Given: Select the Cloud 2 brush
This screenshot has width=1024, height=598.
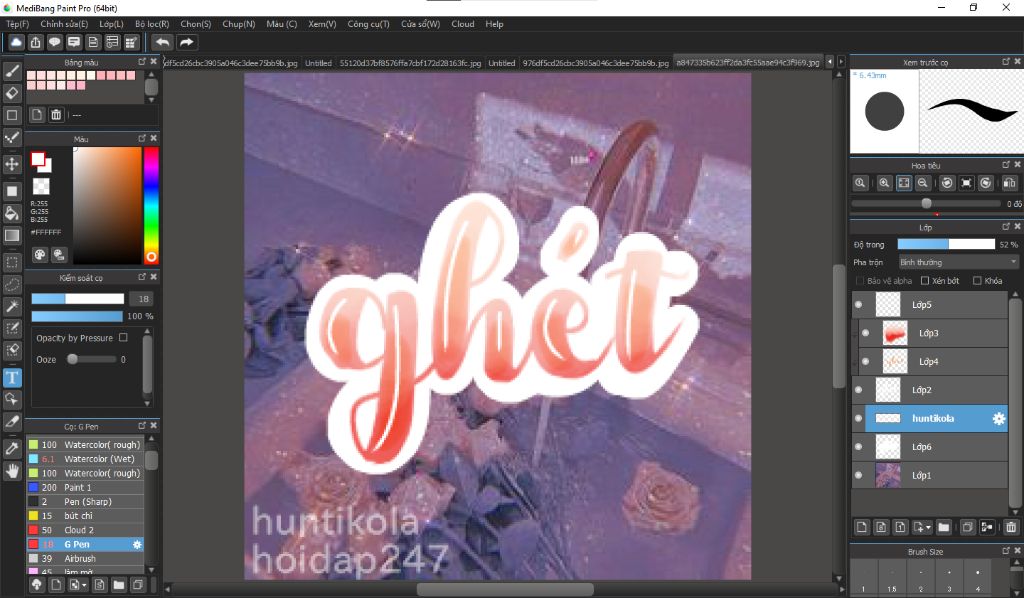Looking at the screenshot, I should tap(85, 530).
